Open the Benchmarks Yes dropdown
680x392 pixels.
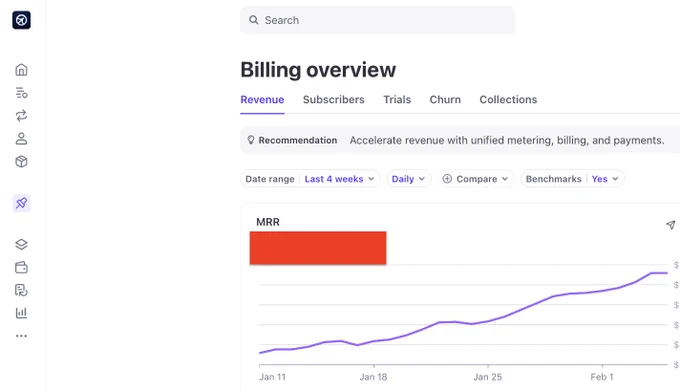pyautogui.click(x=572, y=179)
